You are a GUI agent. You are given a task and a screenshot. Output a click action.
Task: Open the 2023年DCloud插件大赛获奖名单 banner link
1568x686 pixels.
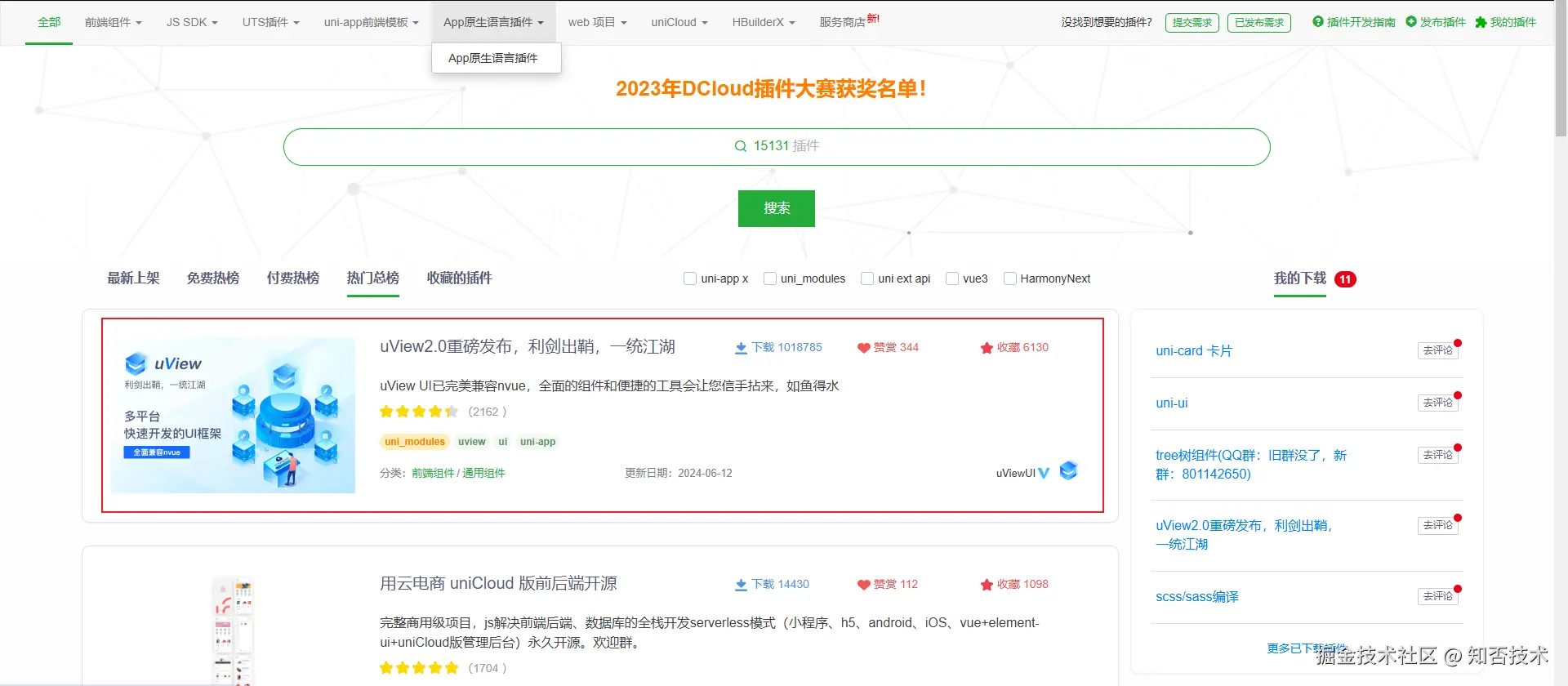[771, 88]
